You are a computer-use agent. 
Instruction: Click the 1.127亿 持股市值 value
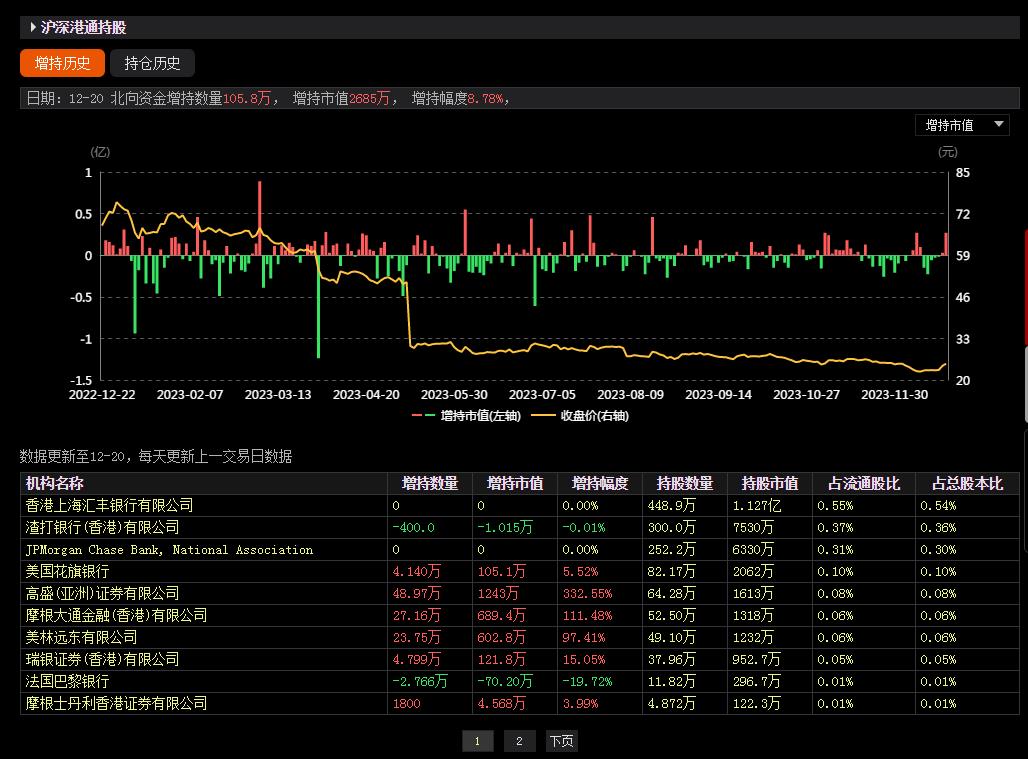coord(757,506)
